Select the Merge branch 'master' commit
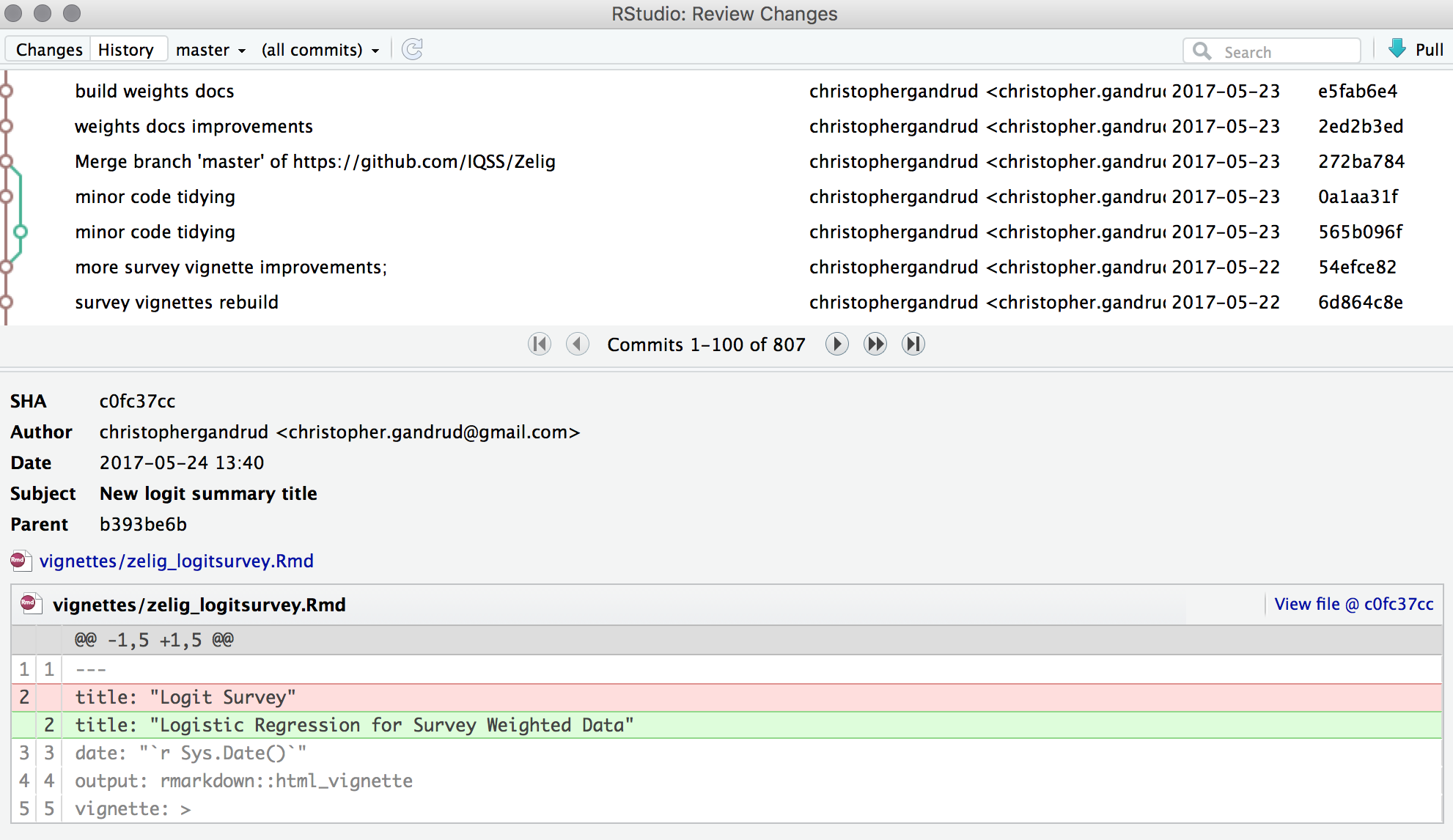 pos(315,161)
